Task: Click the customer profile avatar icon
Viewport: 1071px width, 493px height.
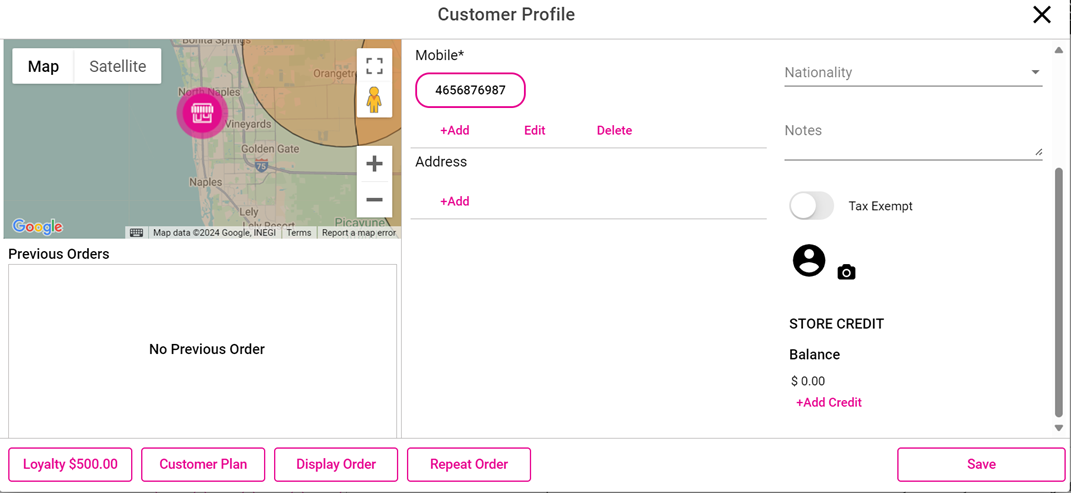Action: coord(809,260)
